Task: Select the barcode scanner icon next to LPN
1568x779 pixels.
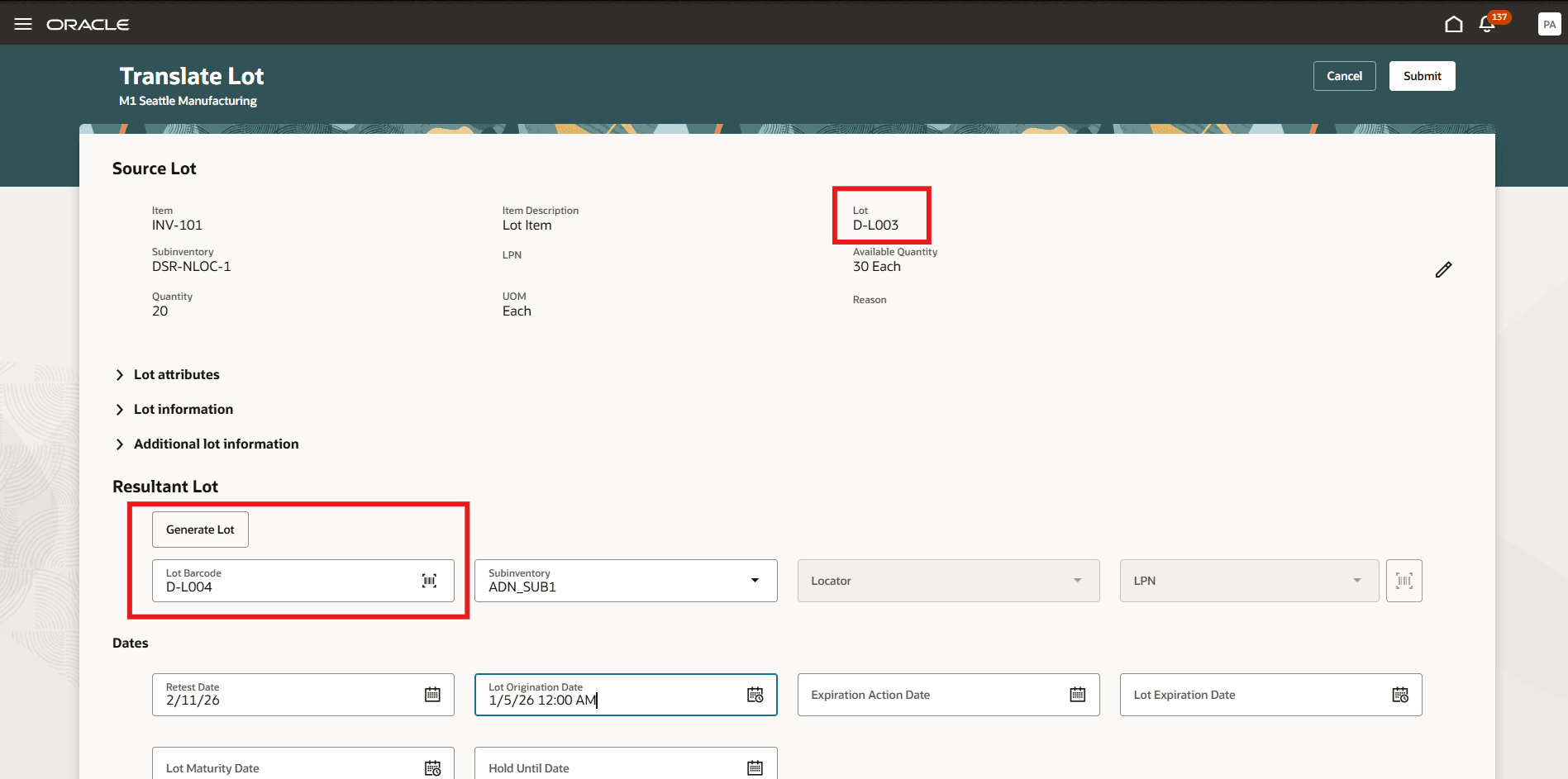Action: tap(1404, 581)
